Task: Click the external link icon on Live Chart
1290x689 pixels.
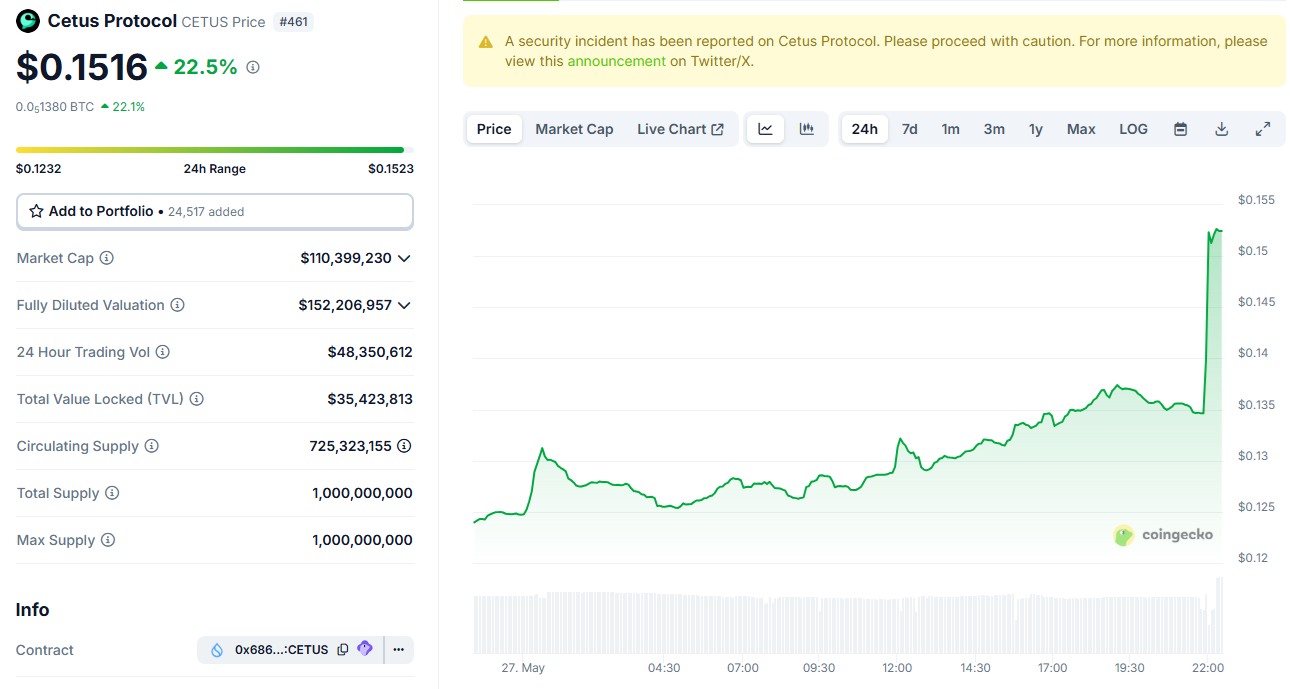Action: point(717,129)
